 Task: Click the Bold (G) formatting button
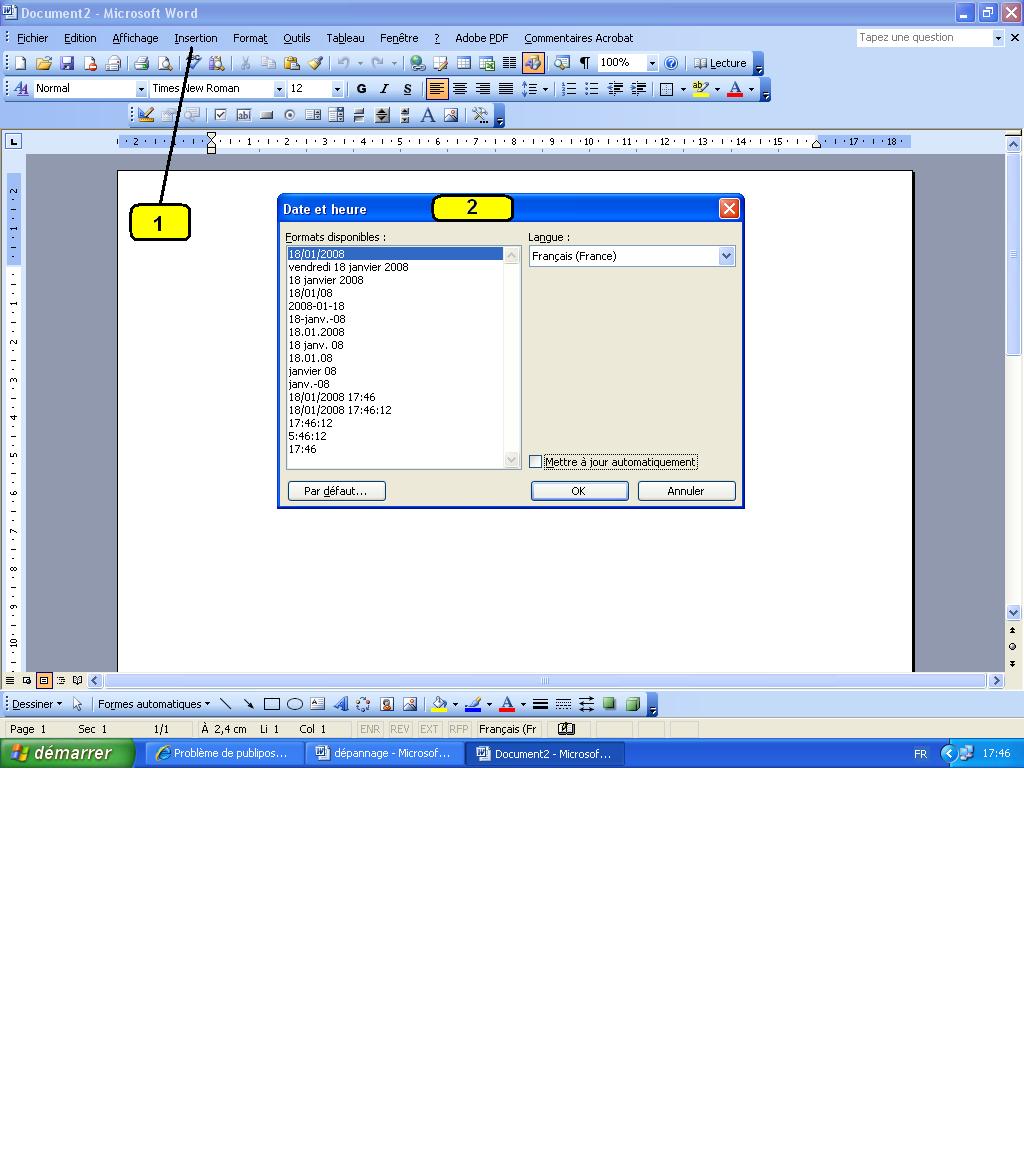pyautogui.click(x=361, y=89)
